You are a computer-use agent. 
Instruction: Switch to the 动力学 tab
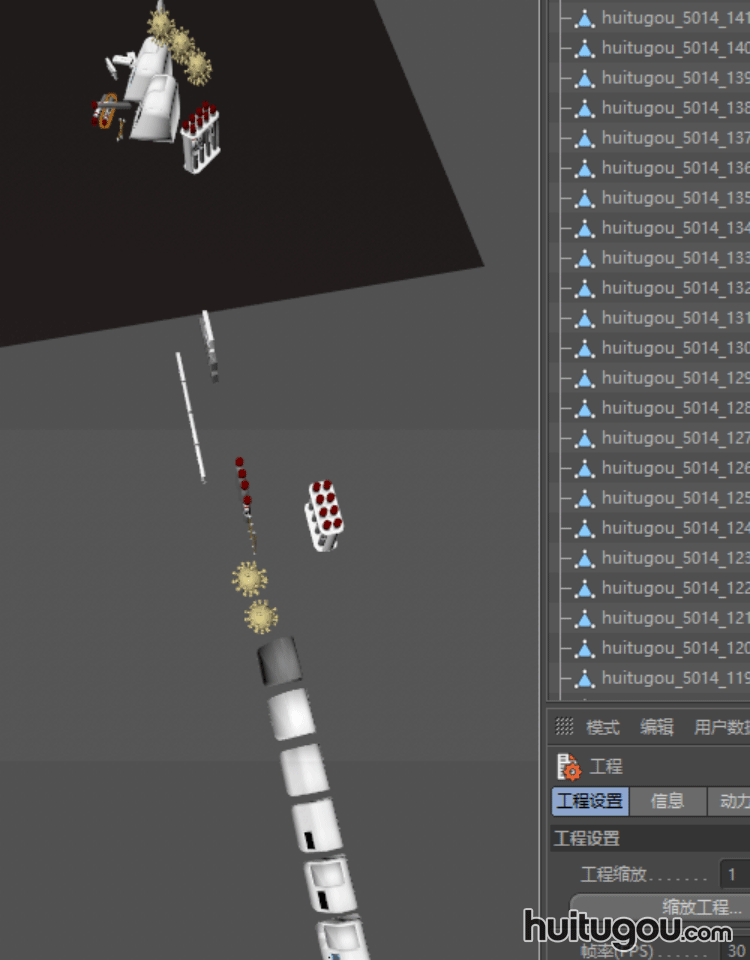pyautogui.click(x=729, y=801)
